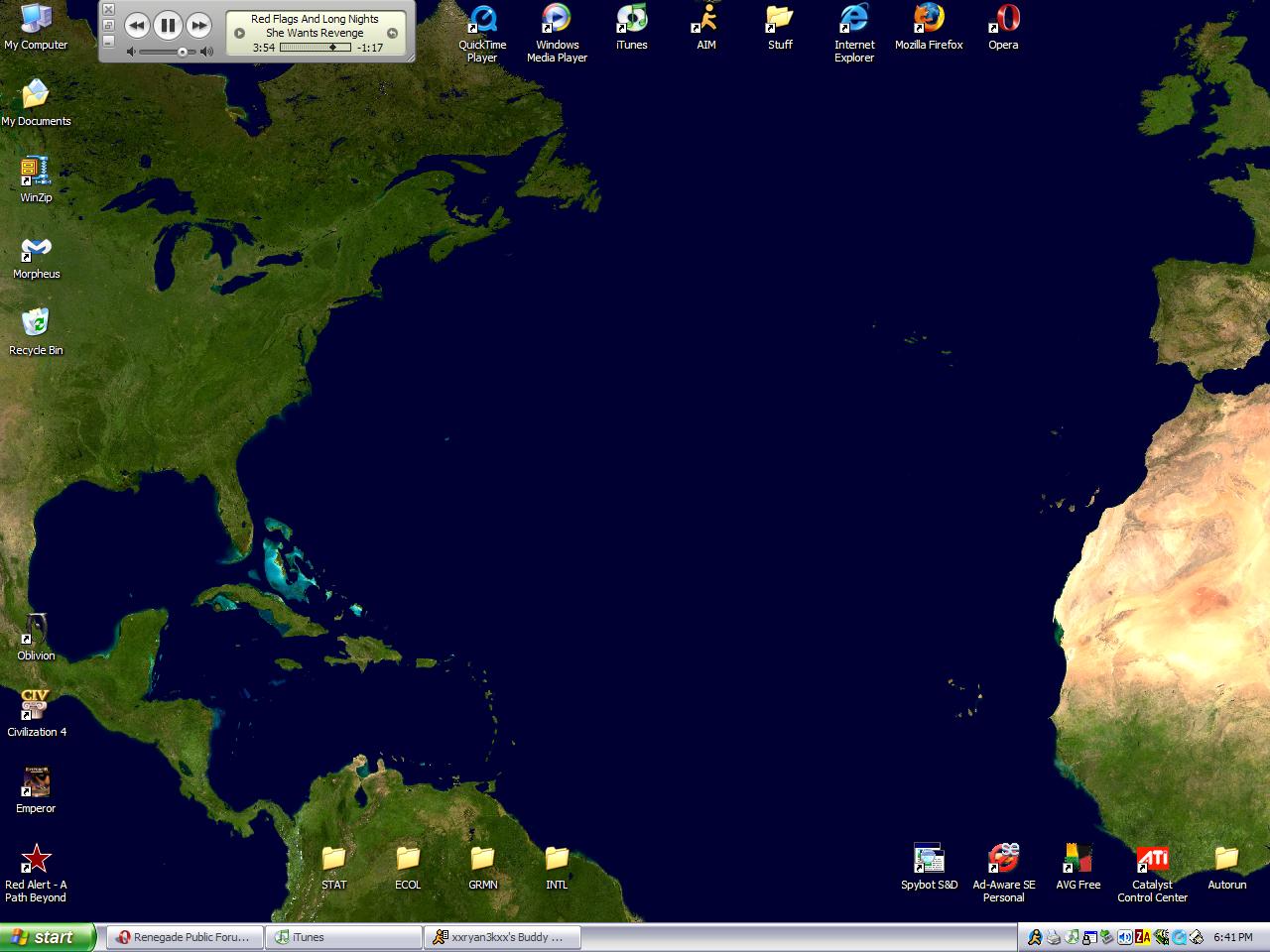Screen dimensions: 1270x952
Task: Select the AIM desktop icon
Action: 705,20
